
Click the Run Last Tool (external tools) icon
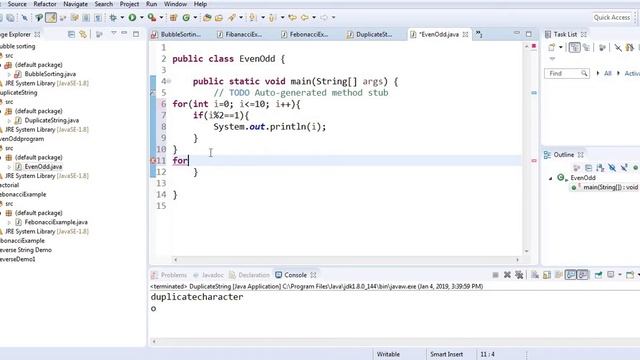pos(152,18)
